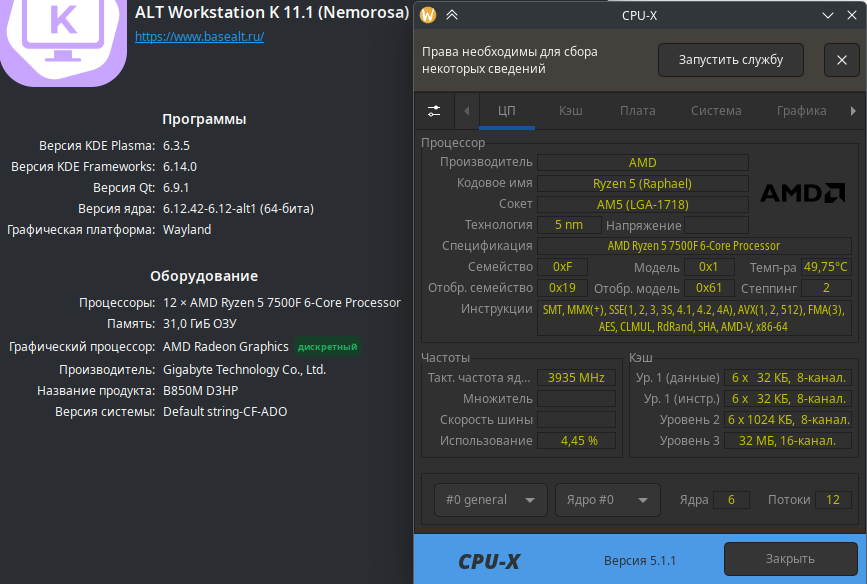The width and height of the screenshot is (867, 584).
Task: Click the 0x19 displayed family value
Action: pyautogui.click(x=562, y=288)
